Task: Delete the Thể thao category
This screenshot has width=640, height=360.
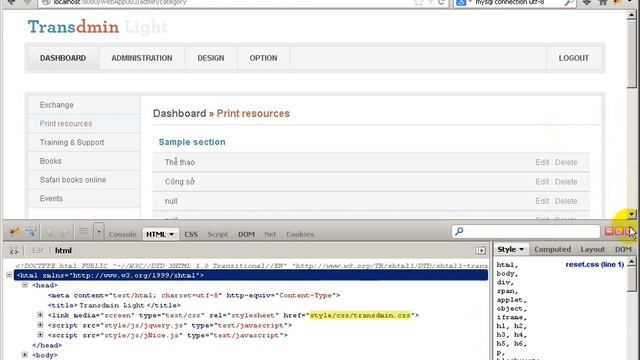Action: click(566, 162)
